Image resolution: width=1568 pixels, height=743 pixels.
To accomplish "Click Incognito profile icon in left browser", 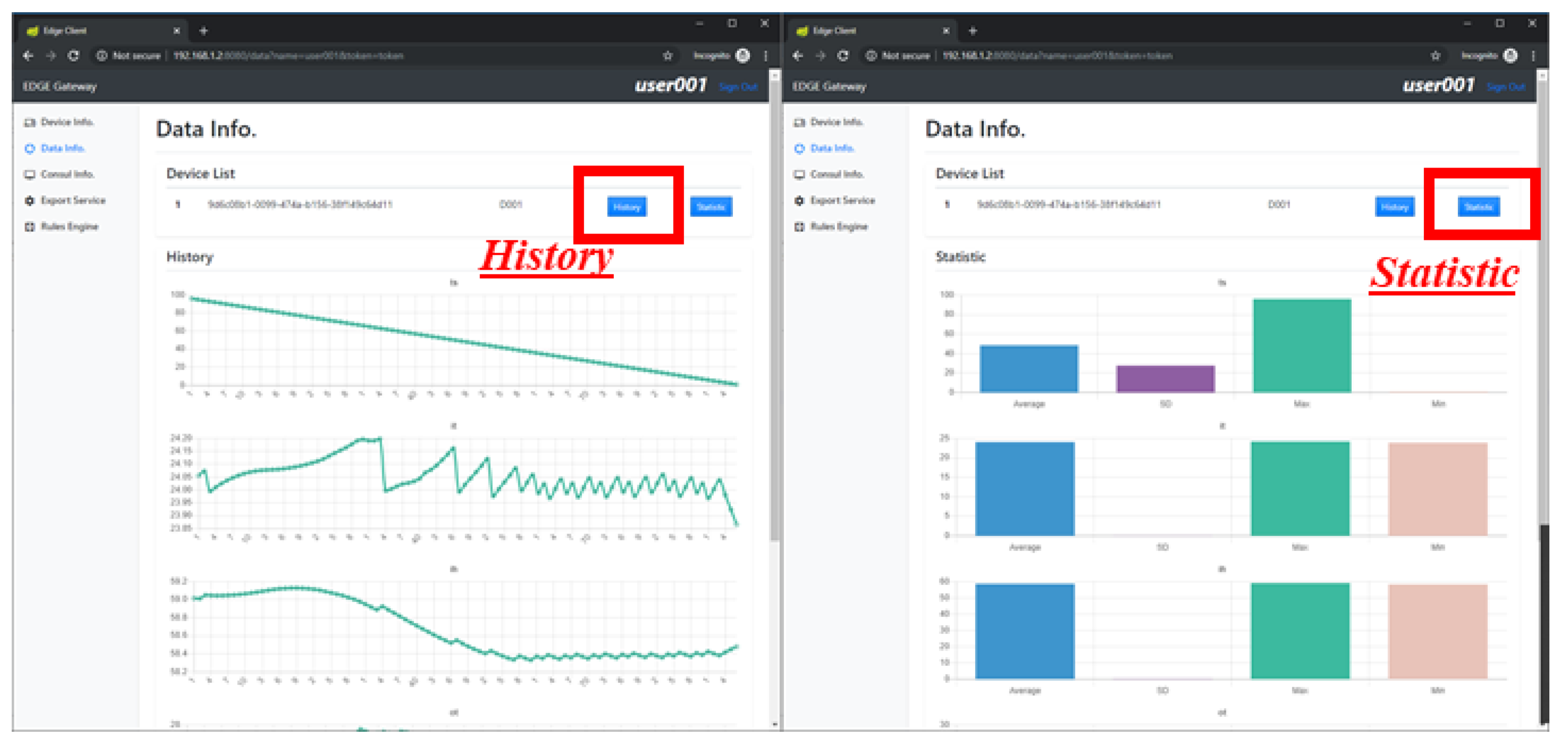I will [743, 55].
